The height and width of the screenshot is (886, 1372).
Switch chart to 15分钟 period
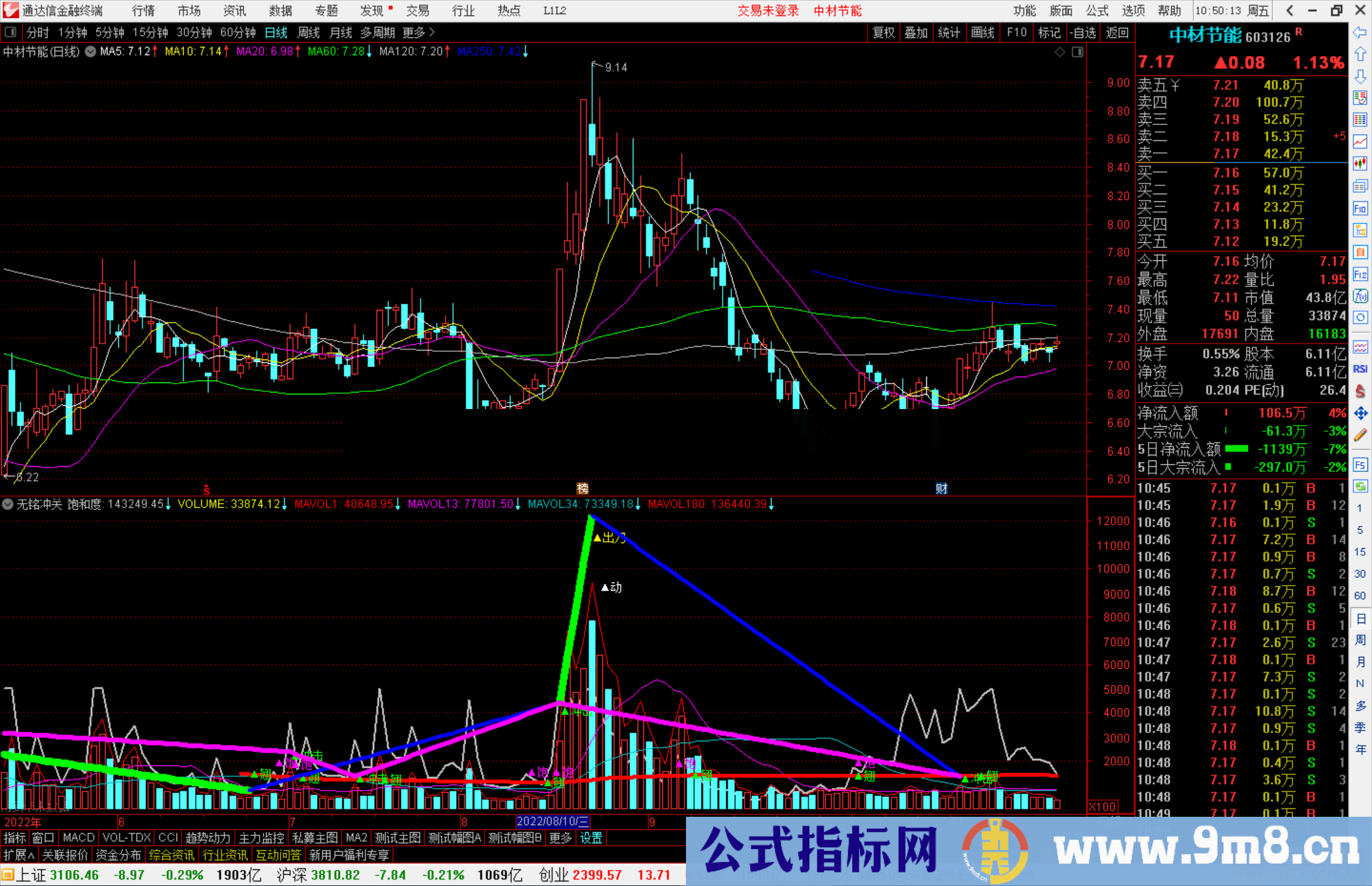[150, 32]
